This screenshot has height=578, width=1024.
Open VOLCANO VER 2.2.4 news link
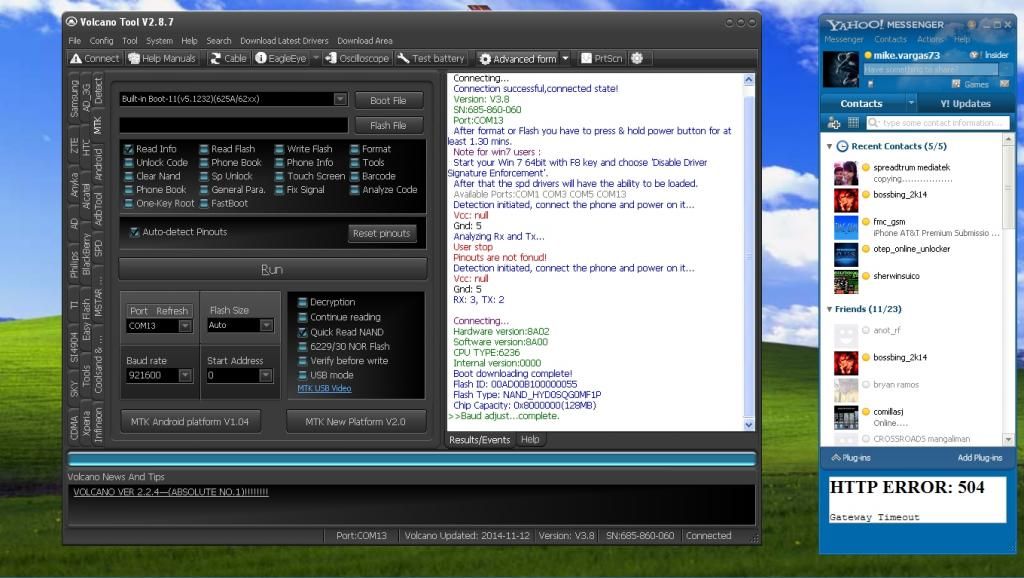170,492
